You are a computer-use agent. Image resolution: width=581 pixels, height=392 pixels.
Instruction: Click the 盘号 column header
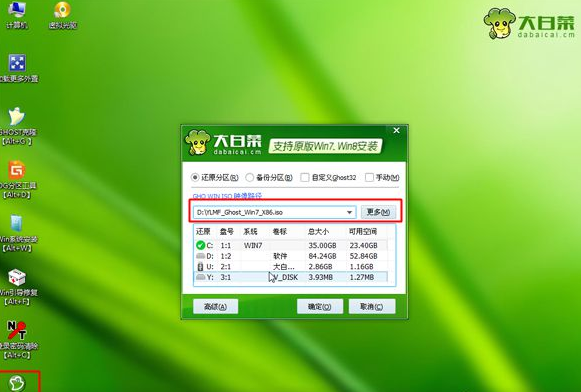click(226, 232)
